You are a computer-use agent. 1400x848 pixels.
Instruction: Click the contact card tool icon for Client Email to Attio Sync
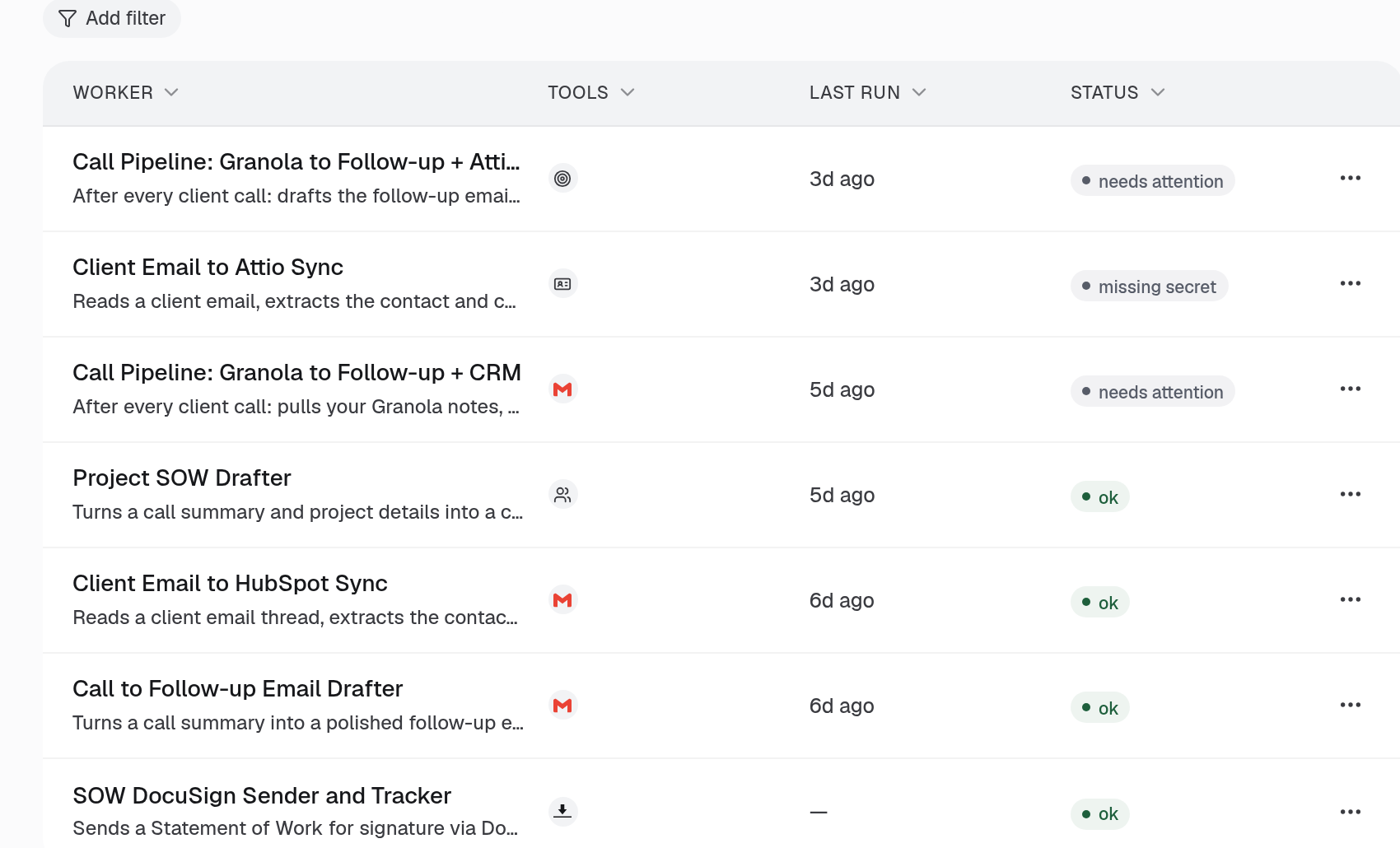562,284
